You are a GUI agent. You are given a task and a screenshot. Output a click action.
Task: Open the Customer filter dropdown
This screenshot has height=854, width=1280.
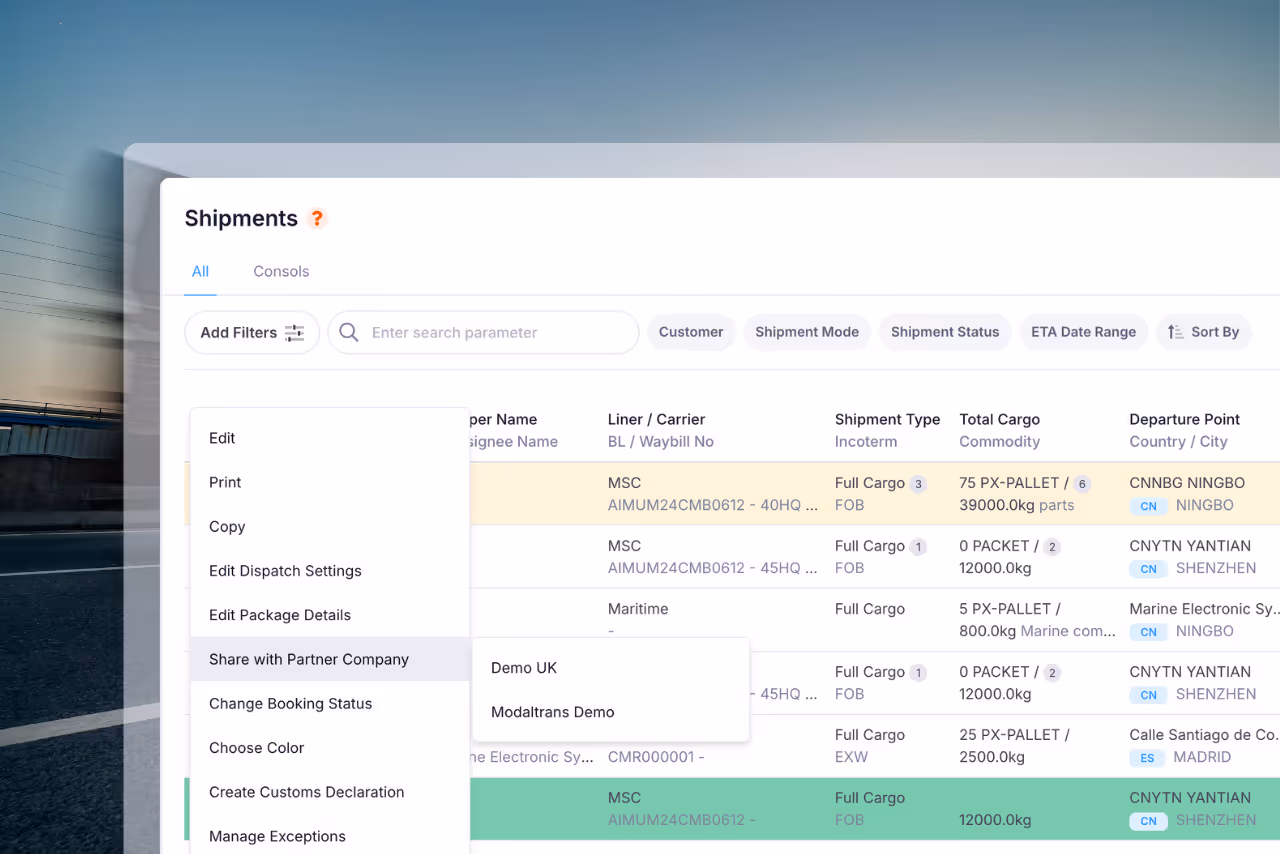point(691,332)
